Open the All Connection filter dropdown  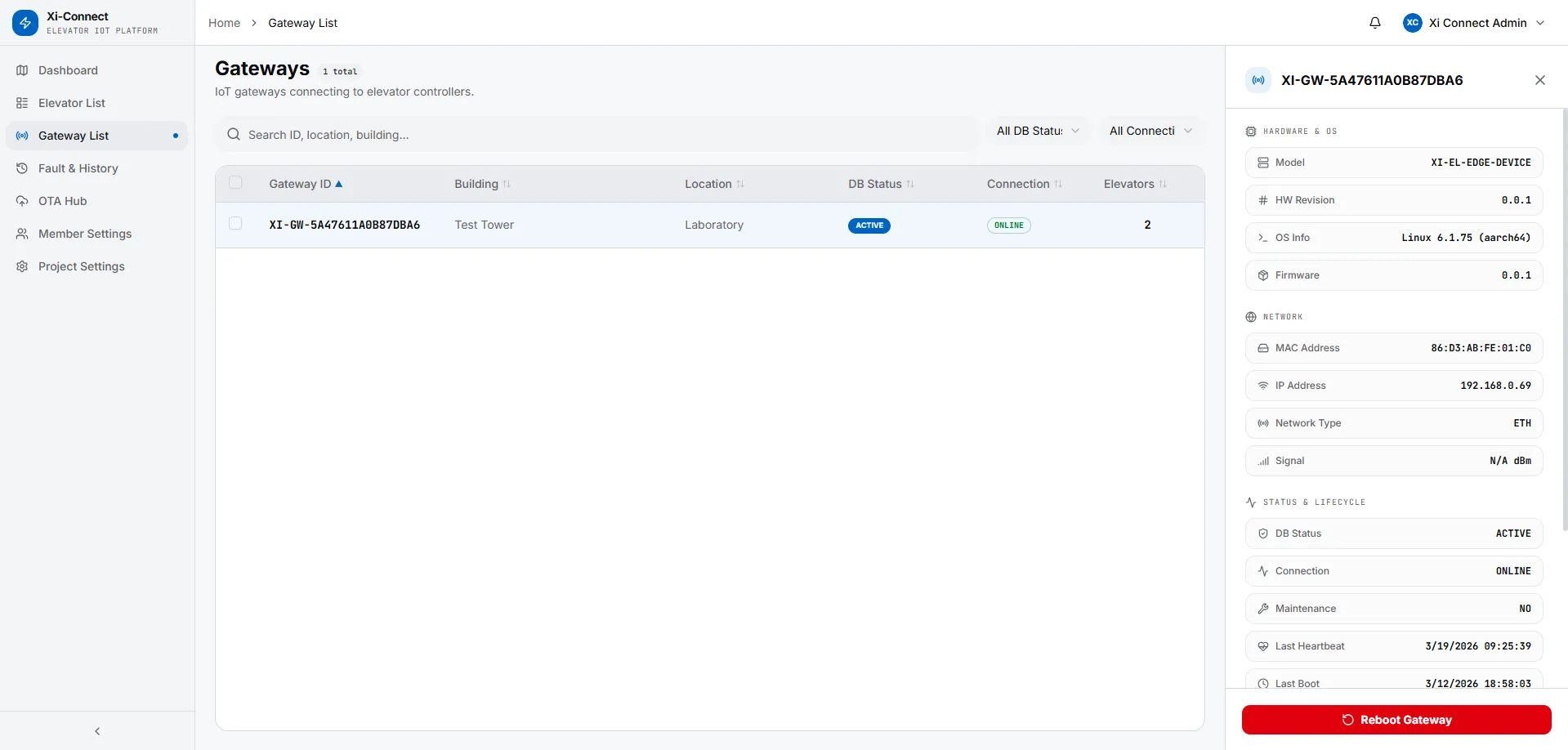coord(1150,131)
